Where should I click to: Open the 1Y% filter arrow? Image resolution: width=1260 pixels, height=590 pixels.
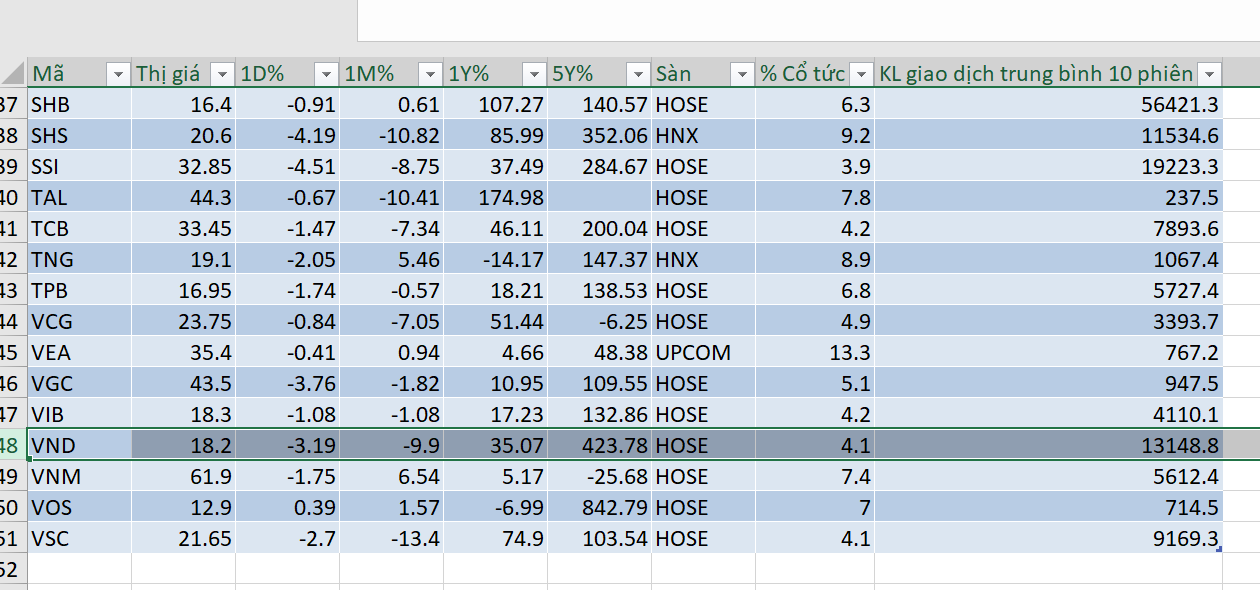[534, 74]
